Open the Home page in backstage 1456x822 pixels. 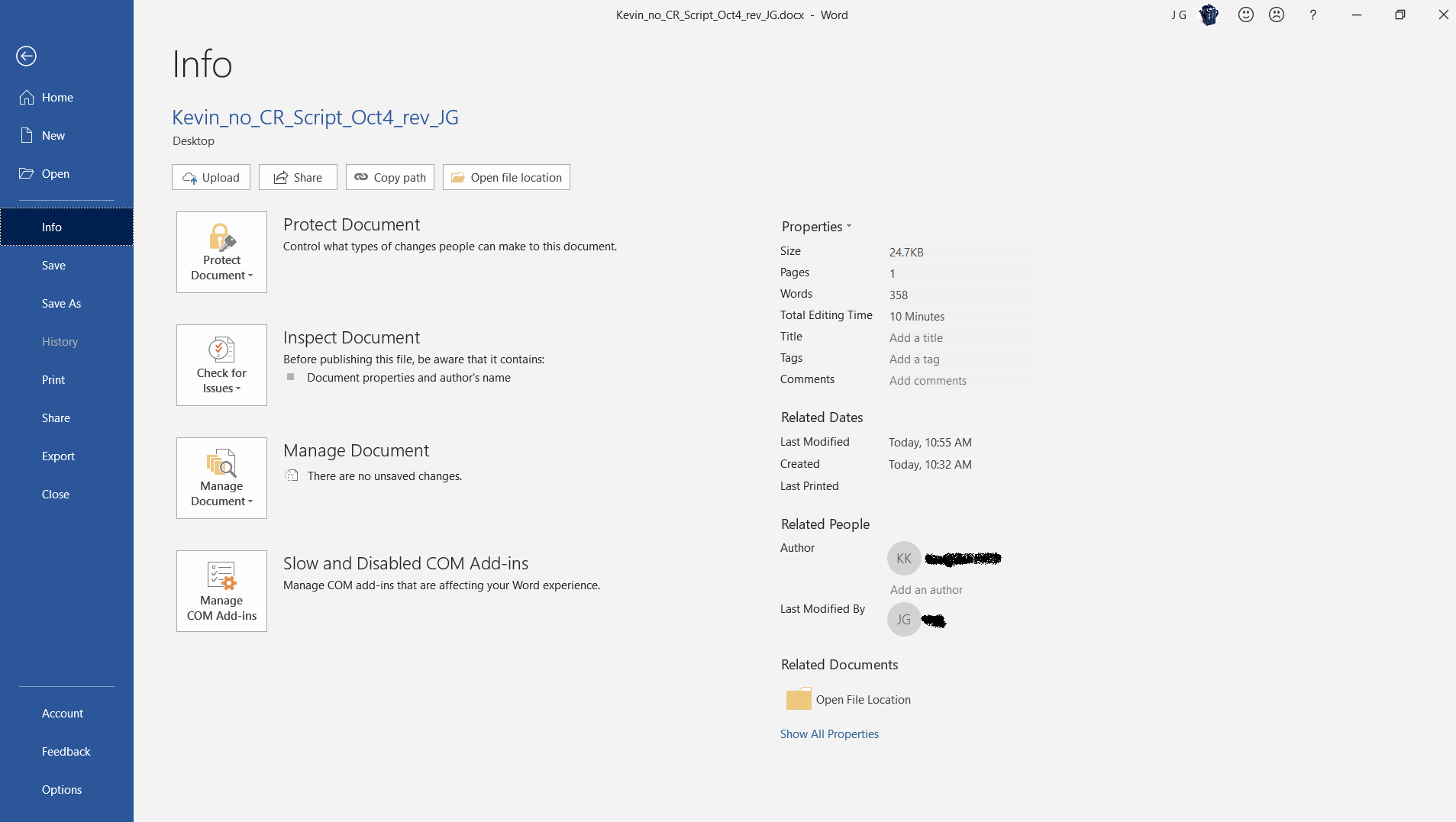point(66,98)
